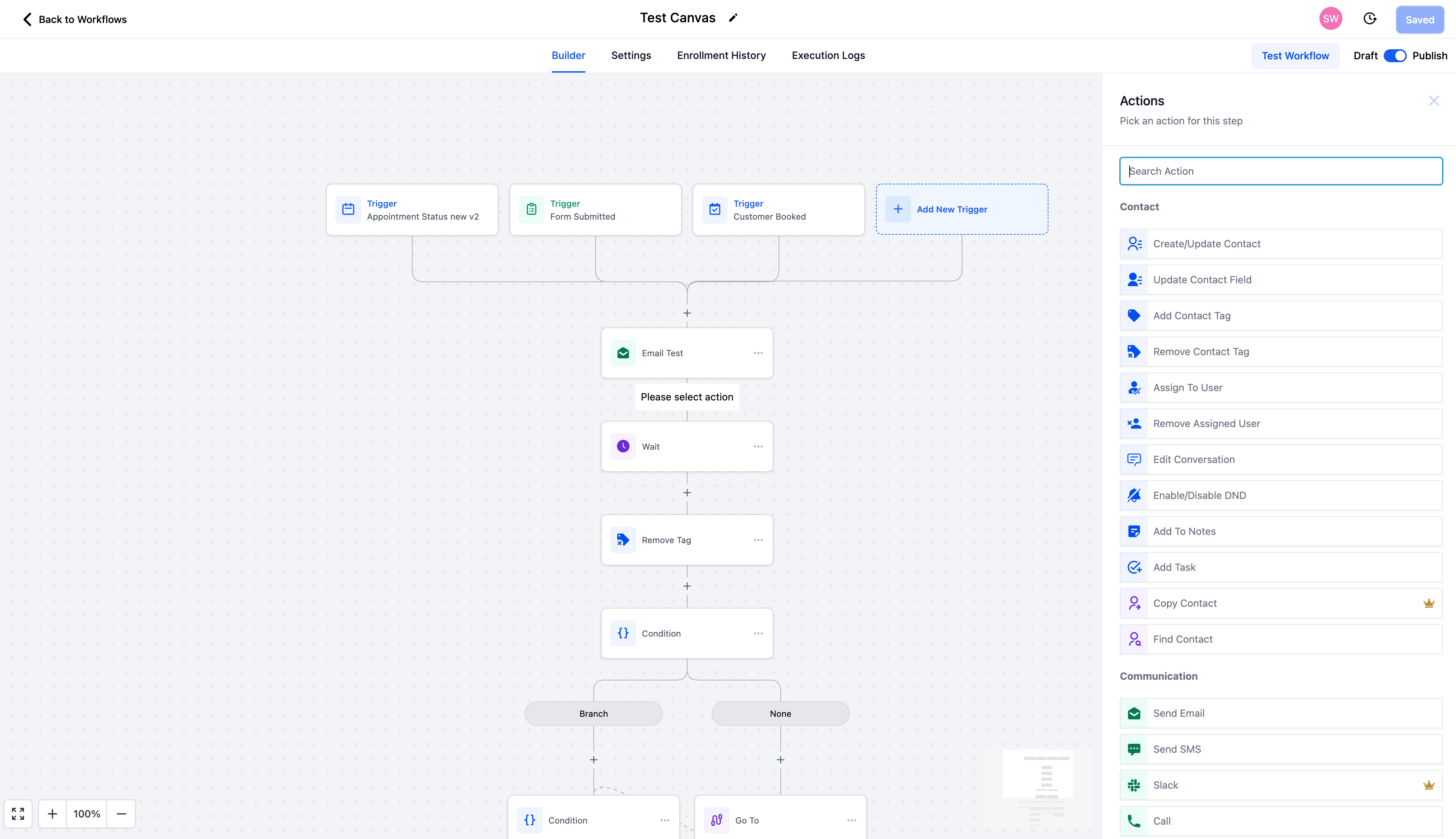
Task: Open the Email Test node
Action: [x=686, y=353]
